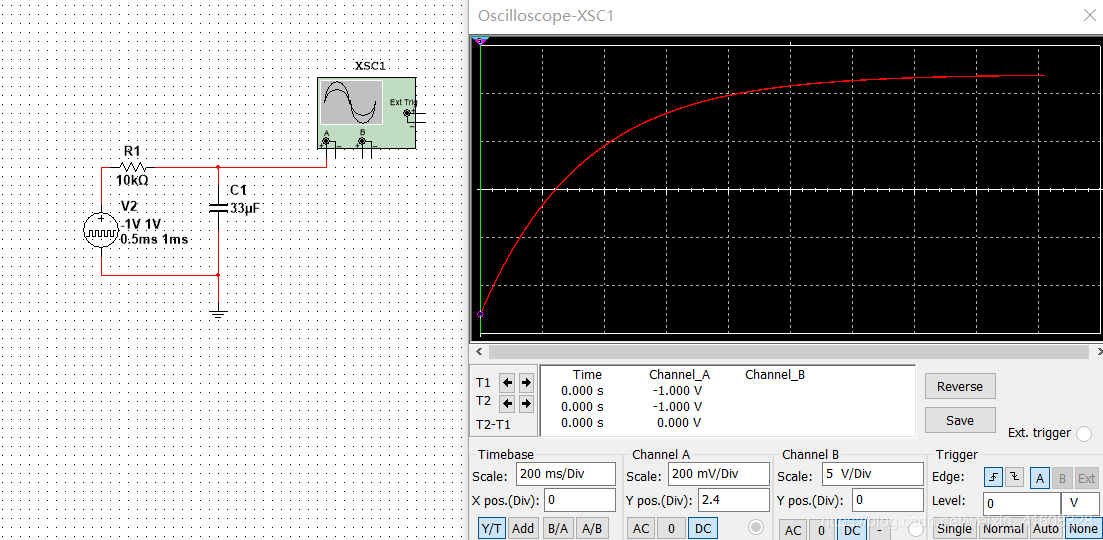Image resolution: width=1103 pixels, height=540 pixels.
Task: Set Channel B coupling to 0
Action: [x=821, y=530]
